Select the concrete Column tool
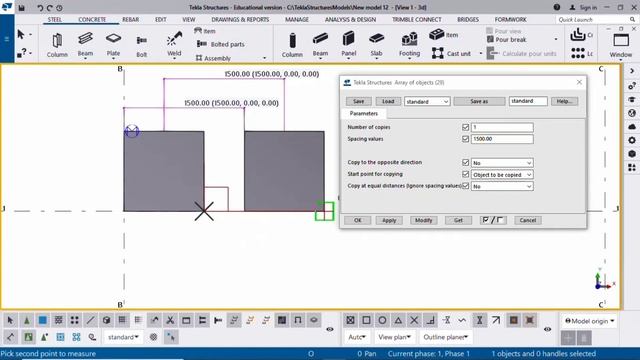 pos(292,44)
